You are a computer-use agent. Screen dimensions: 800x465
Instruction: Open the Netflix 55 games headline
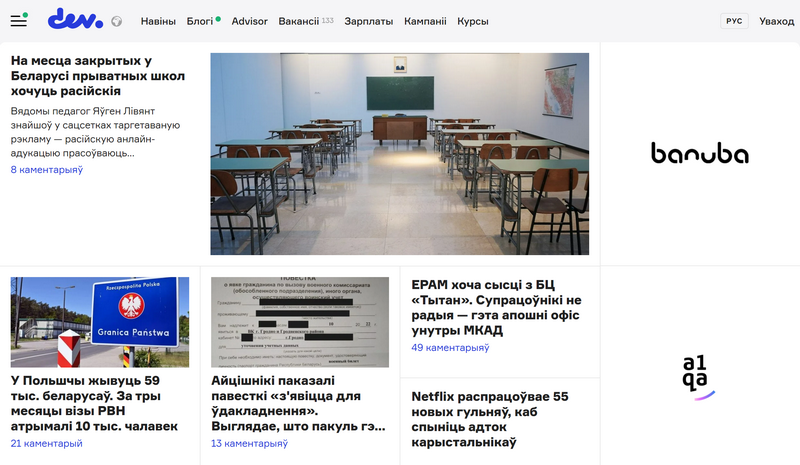pos(490,418)
